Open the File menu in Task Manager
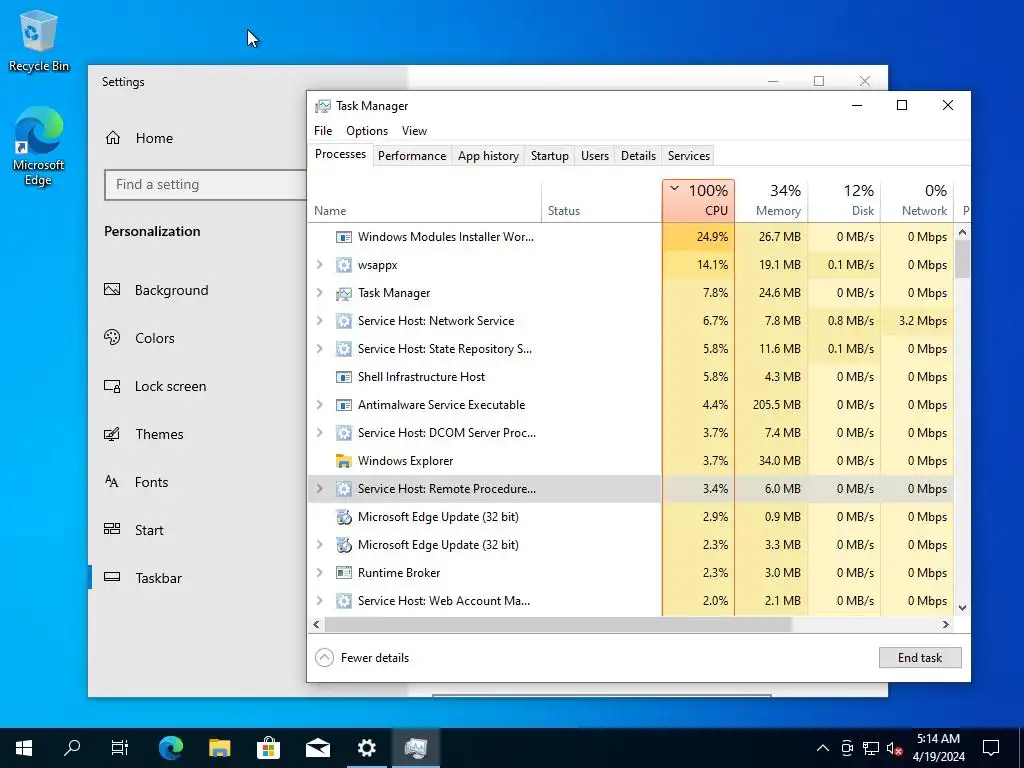Screen dimensions: 1024x768 (x=323, y=131)
